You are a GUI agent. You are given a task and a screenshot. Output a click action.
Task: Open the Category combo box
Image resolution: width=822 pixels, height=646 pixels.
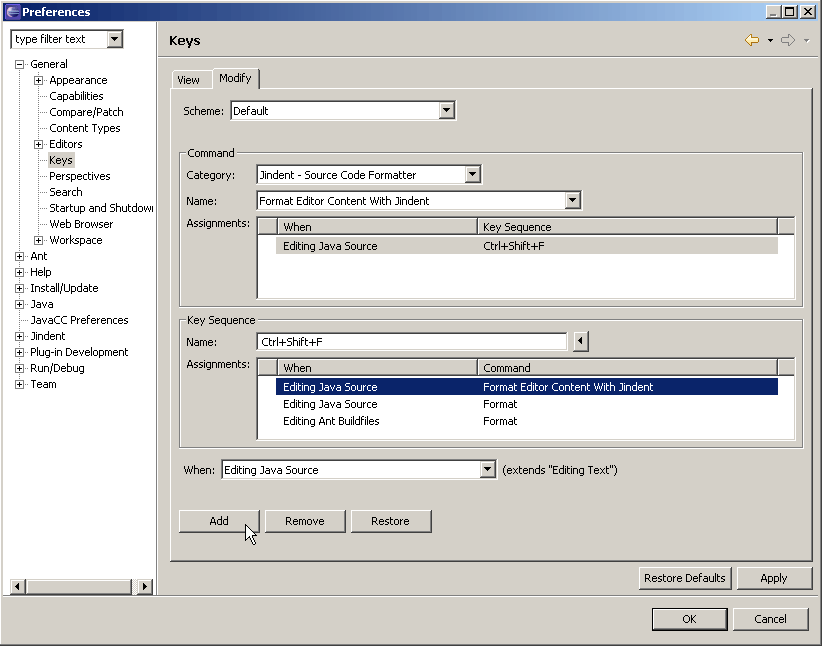tap(472, 175)
